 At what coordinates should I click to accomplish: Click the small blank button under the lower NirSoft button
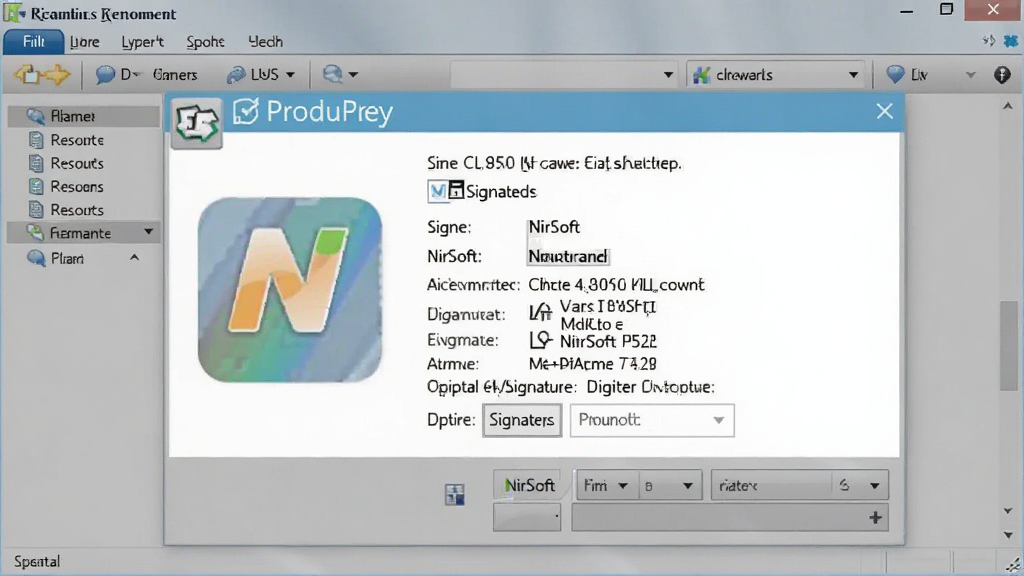coord(527,517)
